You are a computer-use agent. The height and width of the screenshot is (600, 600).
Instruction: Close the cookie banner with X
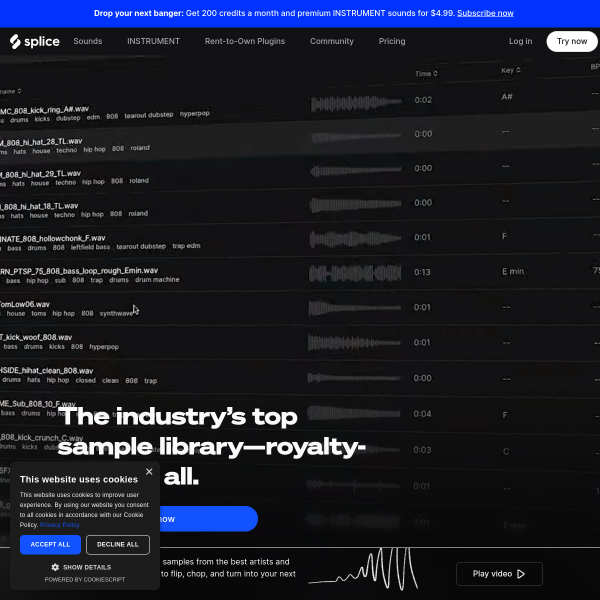tap(149, 472)
